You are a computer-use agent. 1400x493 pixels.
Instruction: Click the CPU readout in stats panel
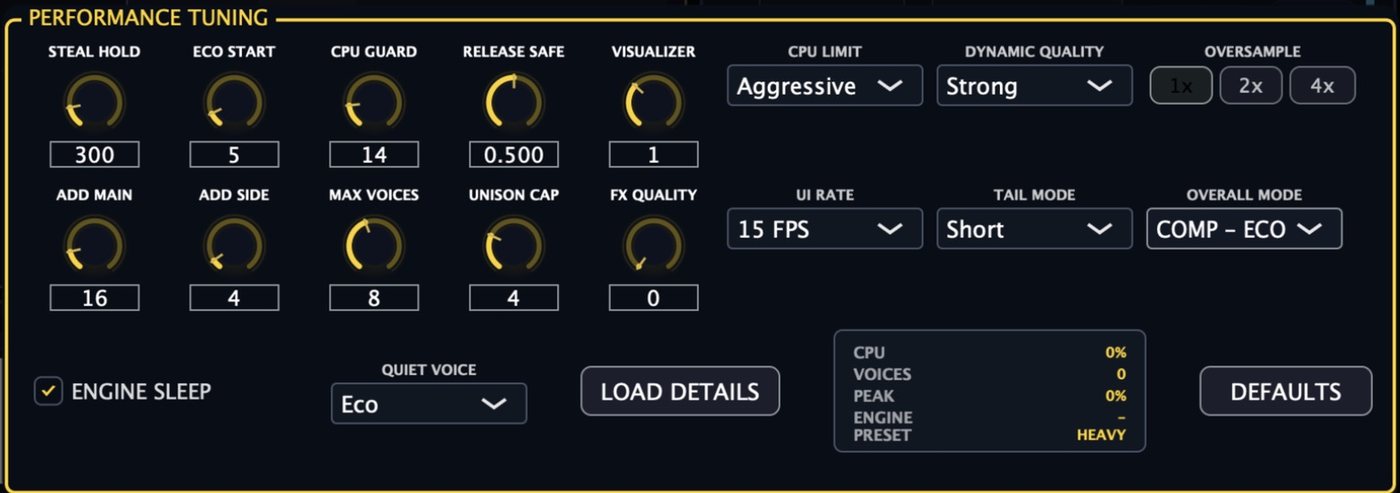990,352
